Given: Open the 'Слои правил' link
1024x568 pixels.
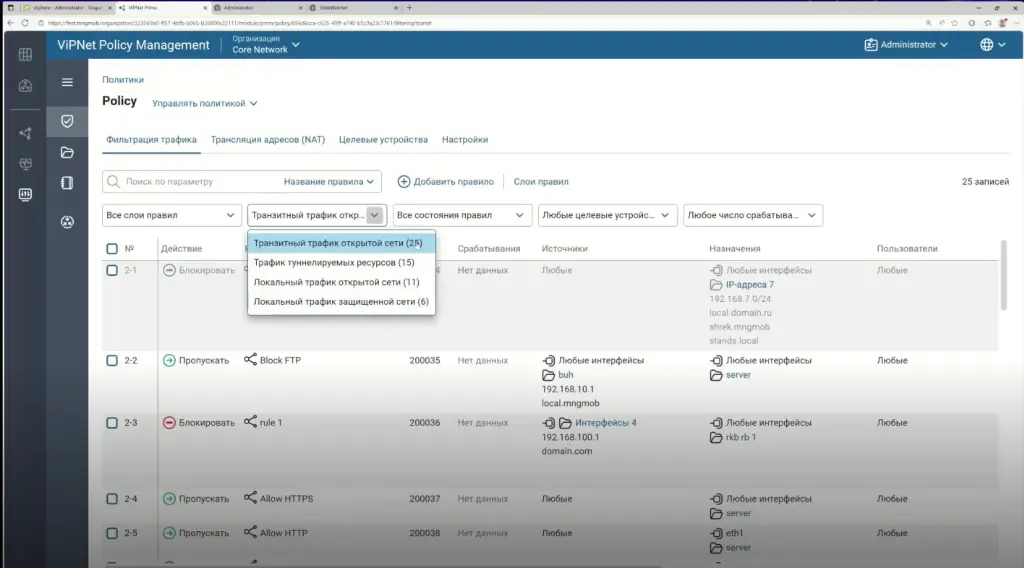Looking at the screenshot, I should click(541, 182).
